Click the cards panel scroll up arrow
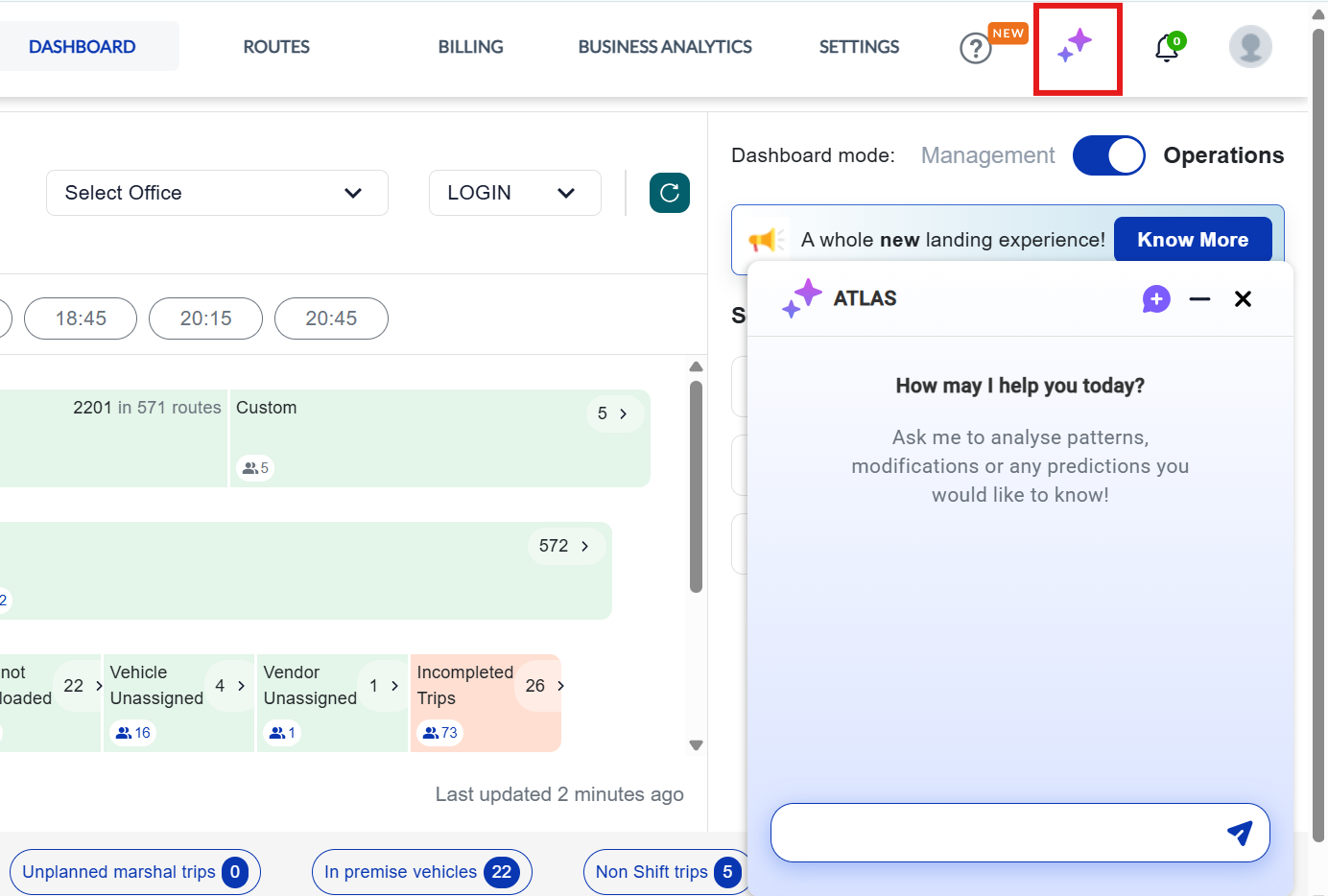1328x896 pixels. 696,366
